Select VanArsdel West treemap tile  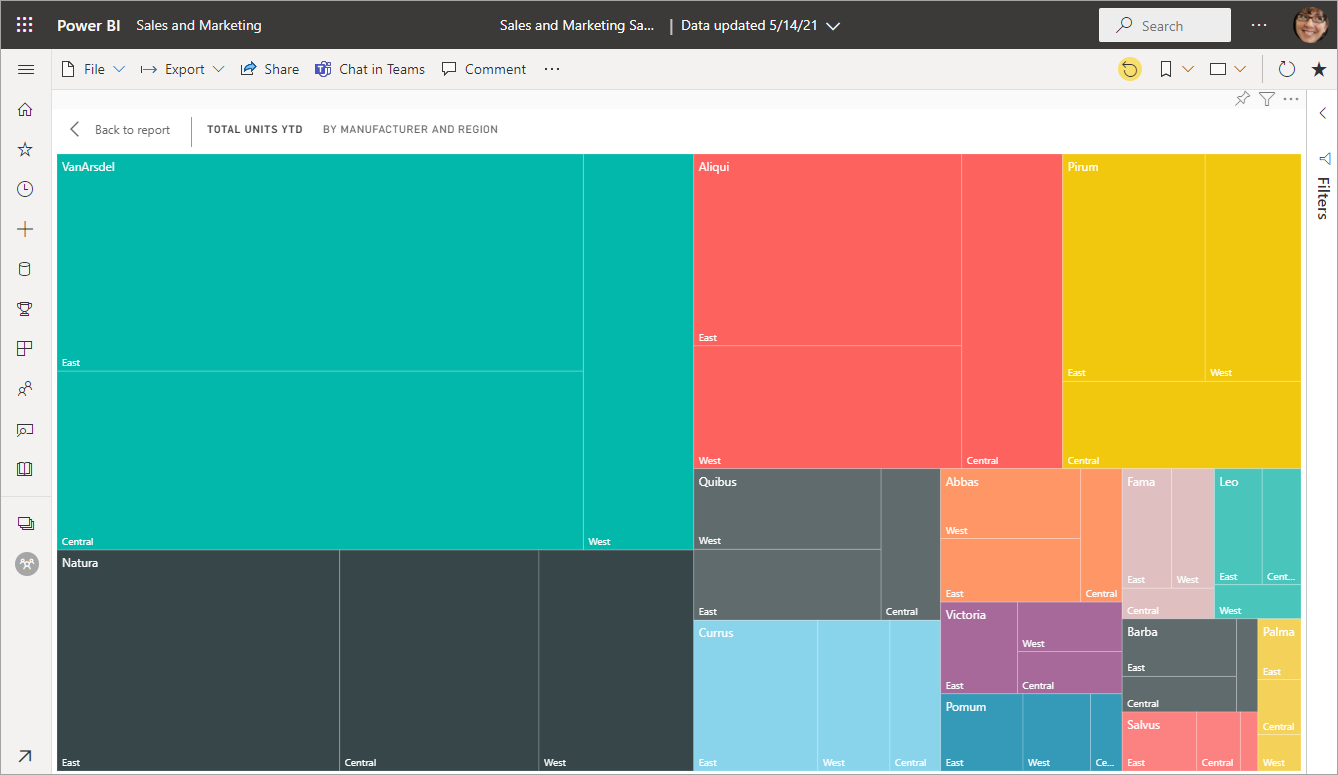pyautogui.click(x=638, y=352)
